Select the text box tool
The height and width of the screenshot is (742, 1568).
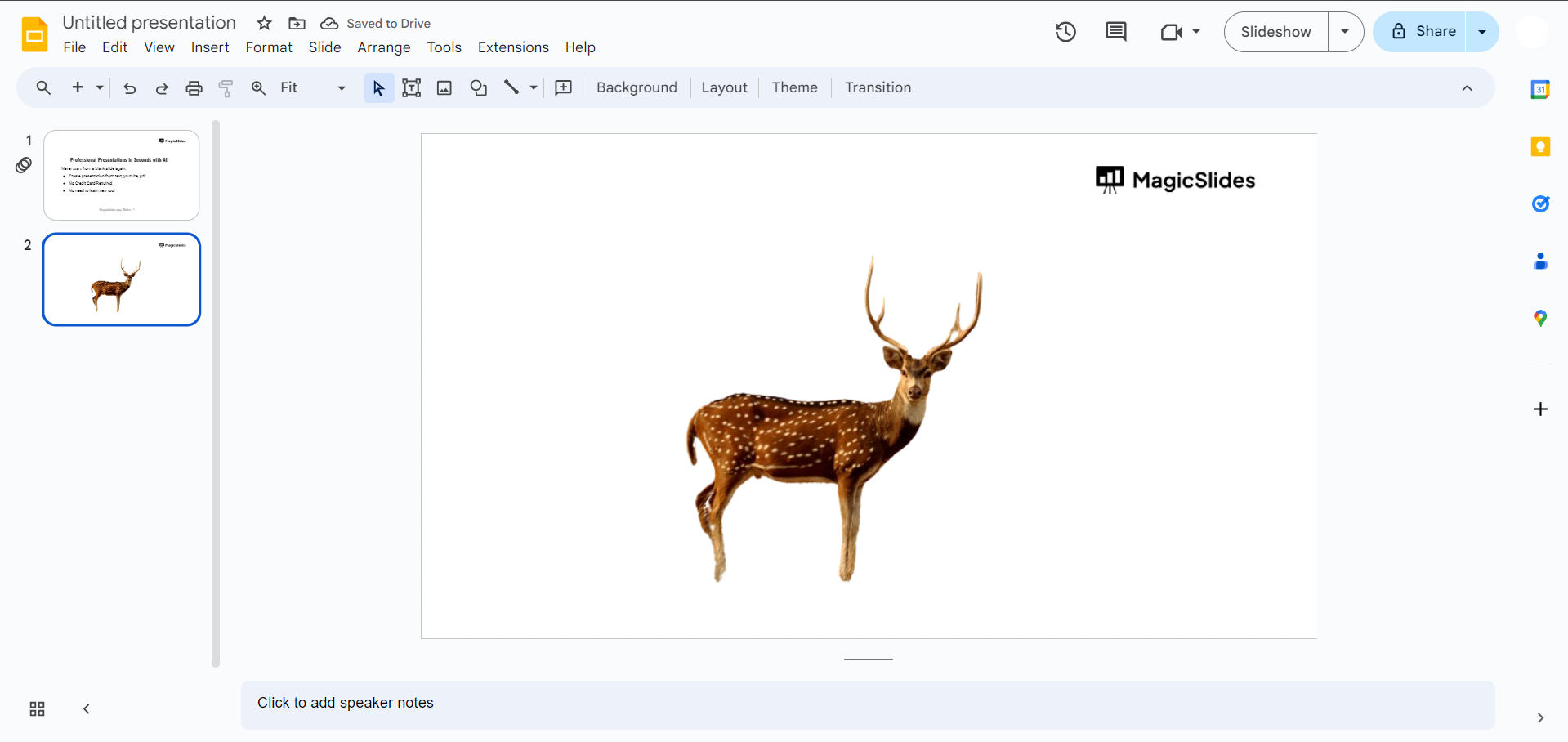(412, 88)
